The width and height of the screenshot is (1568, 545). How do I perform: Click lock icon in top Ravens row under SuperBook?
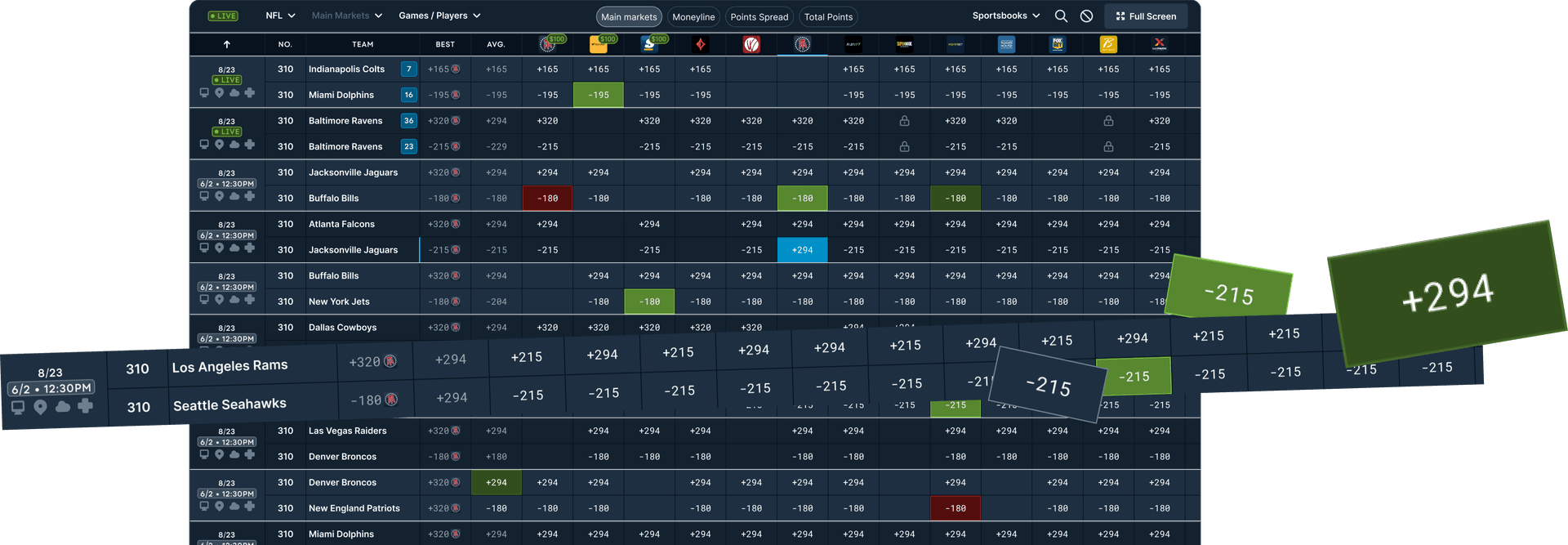904,121
